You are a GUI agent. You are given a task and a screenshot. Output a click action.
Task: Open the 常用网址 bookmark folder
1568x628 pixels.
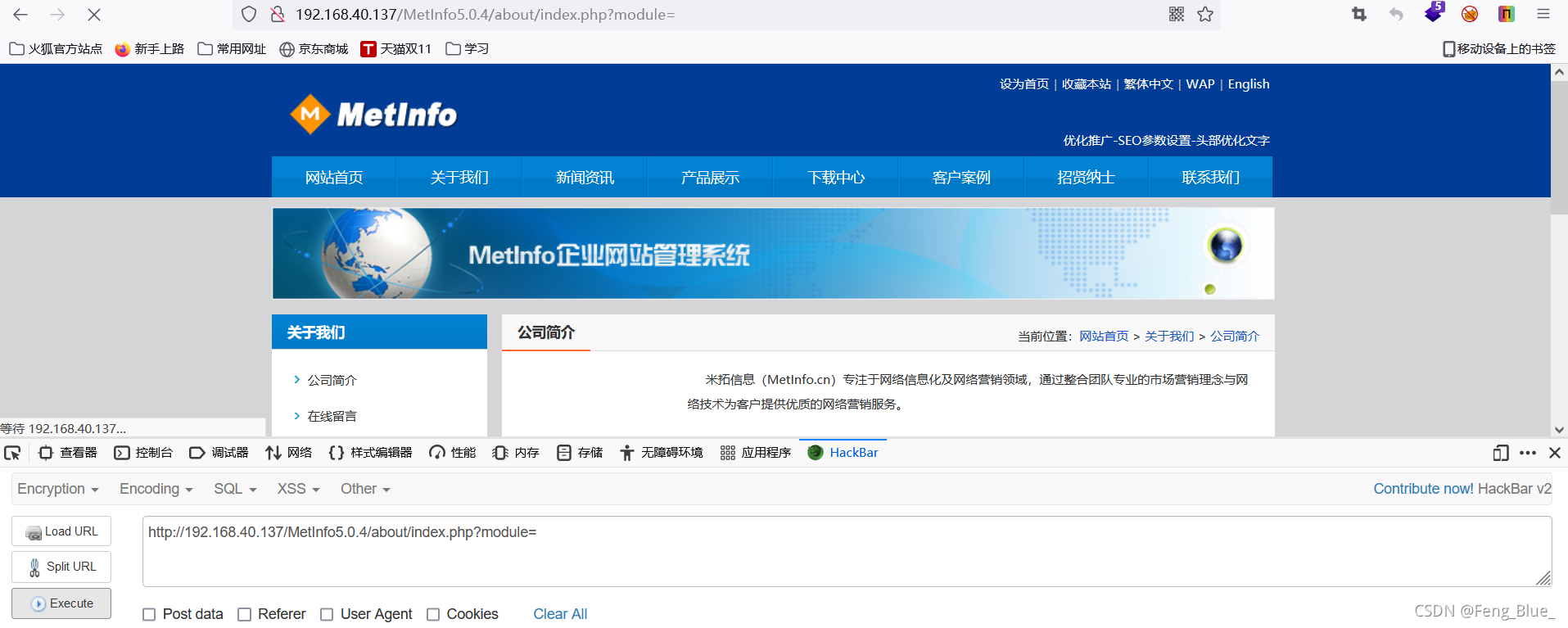tap(232, 49)
